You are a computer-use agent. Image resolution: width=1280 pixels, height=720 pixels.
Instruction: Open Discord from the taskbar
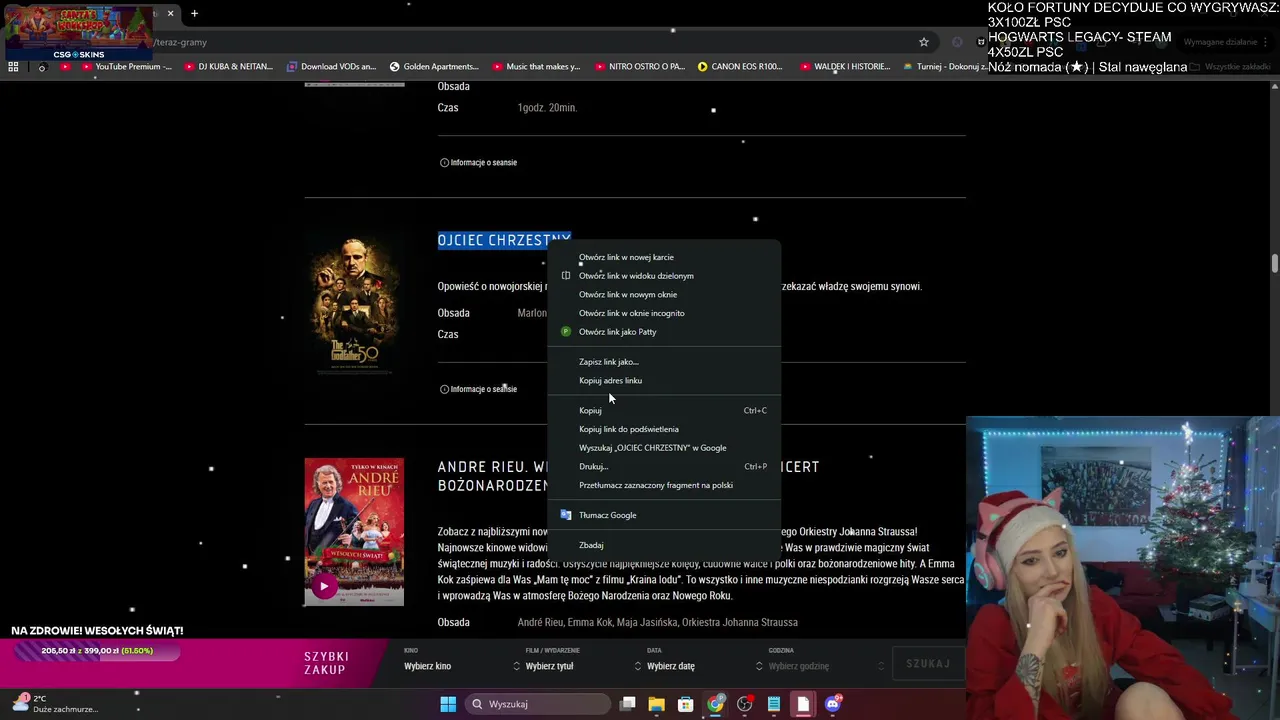[833, 704]
